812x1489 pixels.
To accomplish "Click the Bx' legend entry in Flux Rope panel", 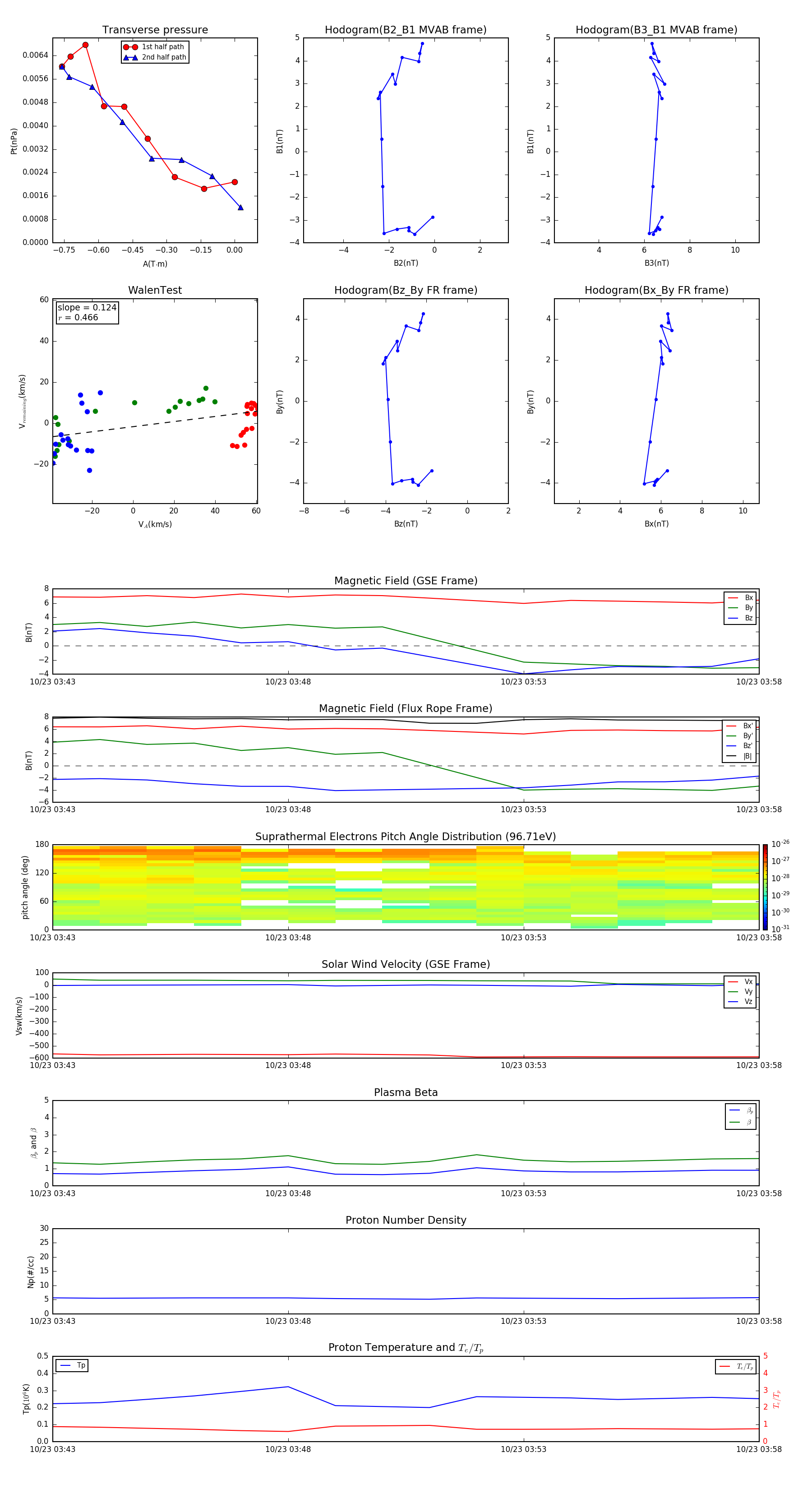I will pyautogui.click(x=739, y=726).
